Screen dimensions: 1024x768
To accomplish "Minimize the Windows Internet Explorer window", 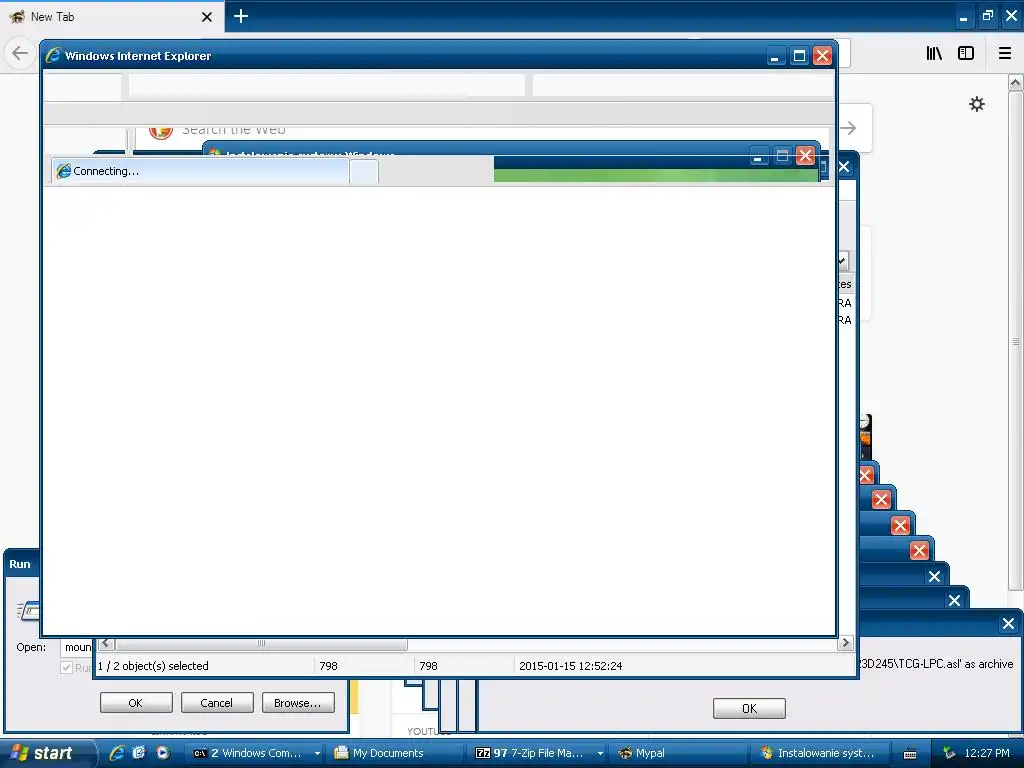I will tap(775, 56).
